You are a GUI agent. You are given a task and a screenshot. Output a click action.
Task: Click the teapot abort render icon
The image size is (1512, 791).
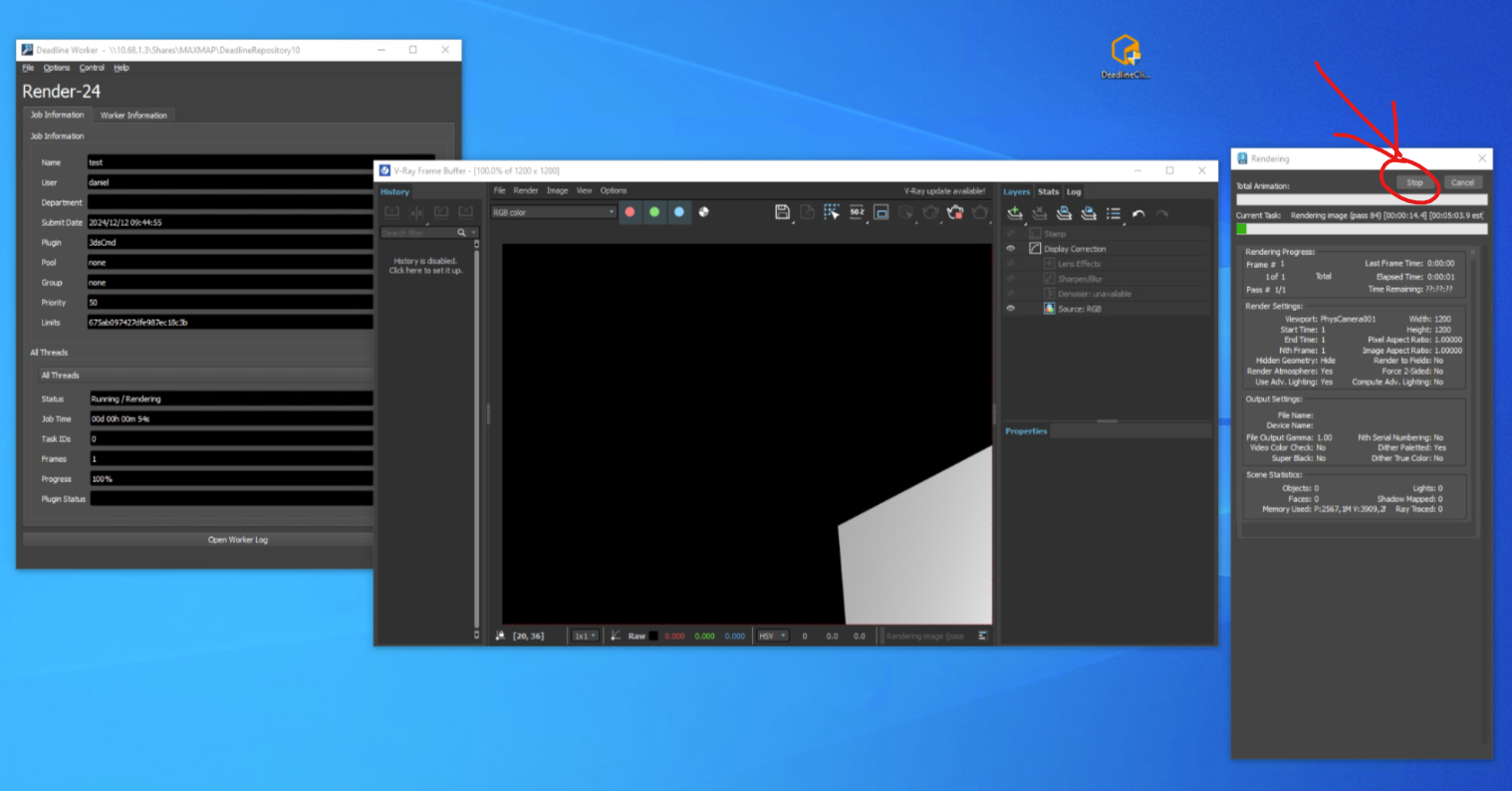click(x=955, y=212)
